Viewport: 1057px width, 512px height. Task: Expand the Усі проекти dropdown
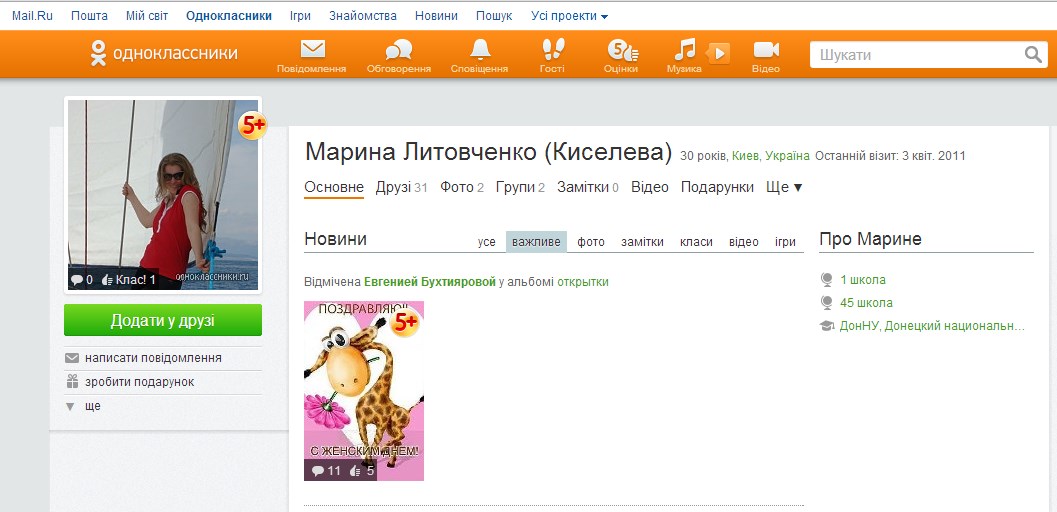(570, 15)
